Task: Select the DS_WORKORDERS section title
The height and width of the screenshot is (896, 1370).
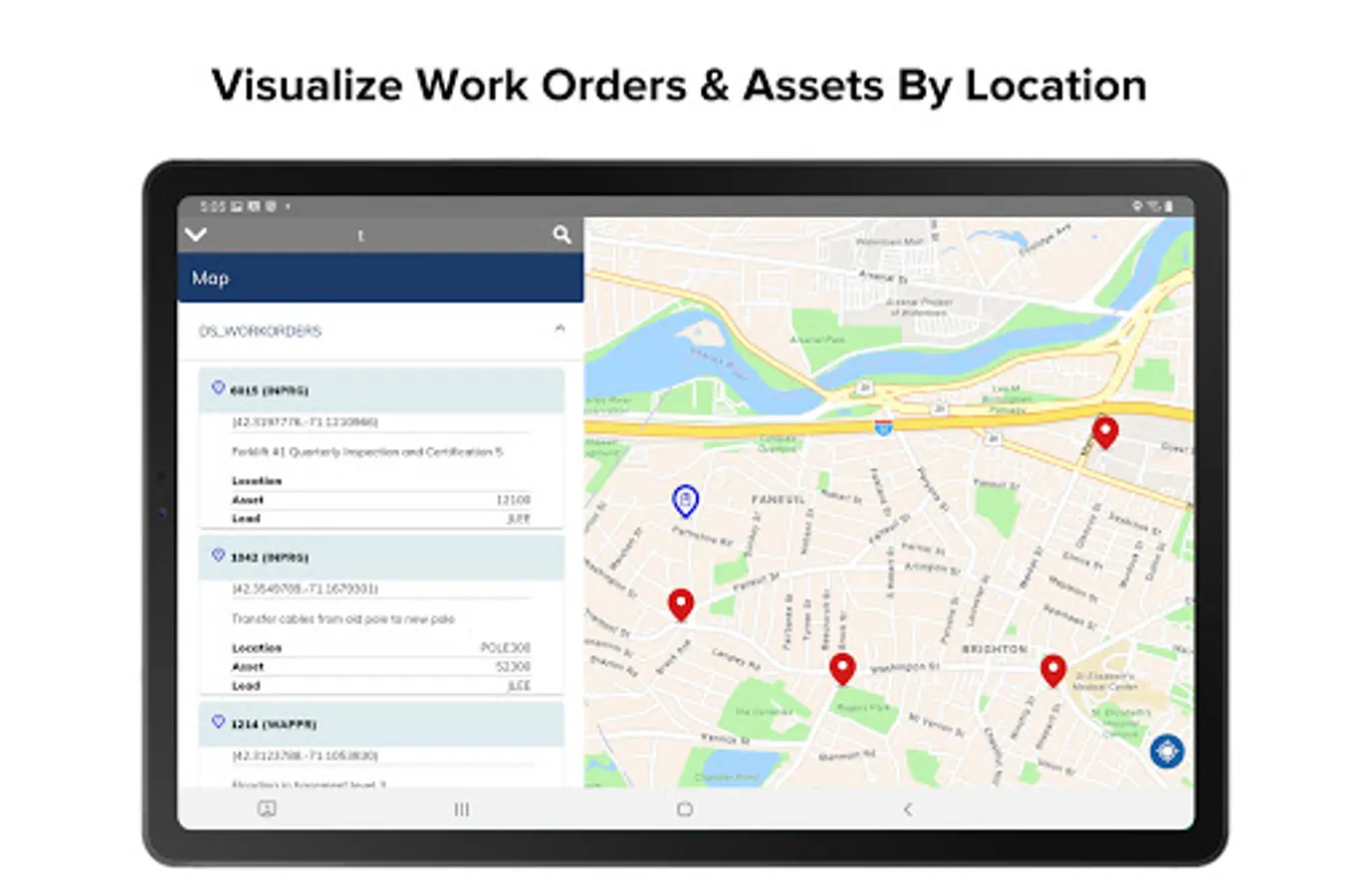Action: click(x=260, y=331)
